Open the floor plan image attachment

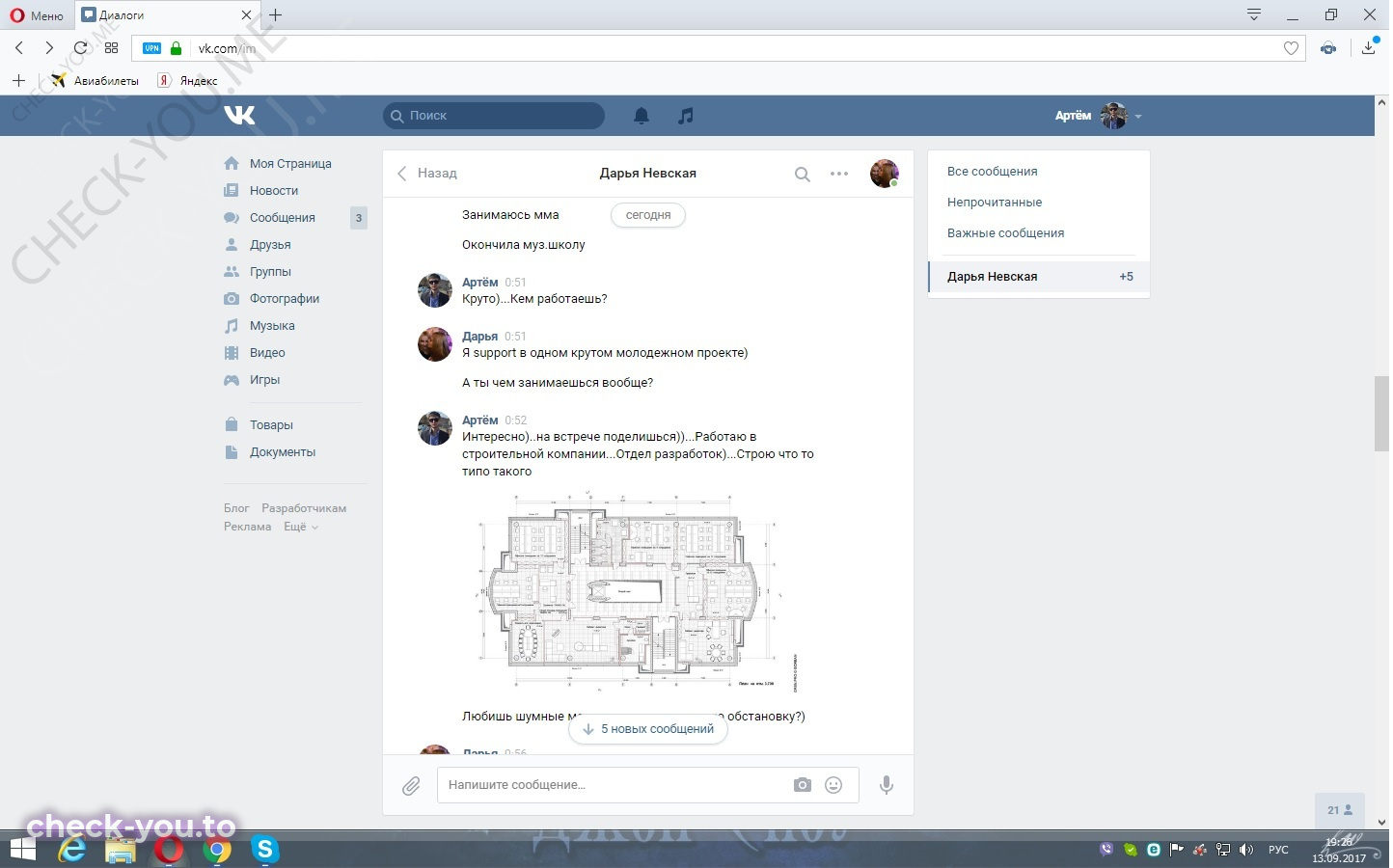click(638, 593)
